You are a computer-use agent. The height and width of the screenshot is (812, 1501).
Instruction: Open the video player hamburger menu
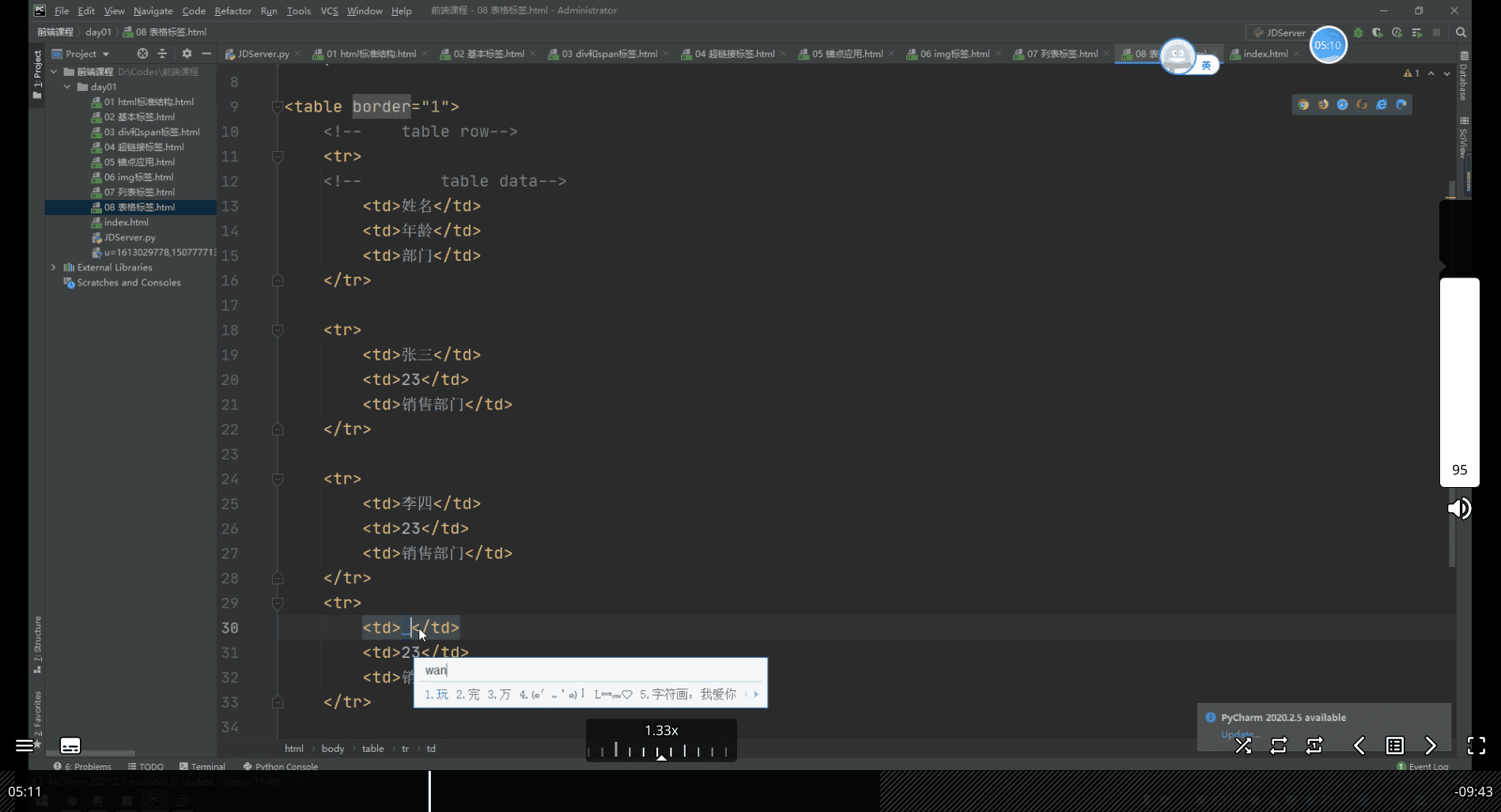[25, 746]
